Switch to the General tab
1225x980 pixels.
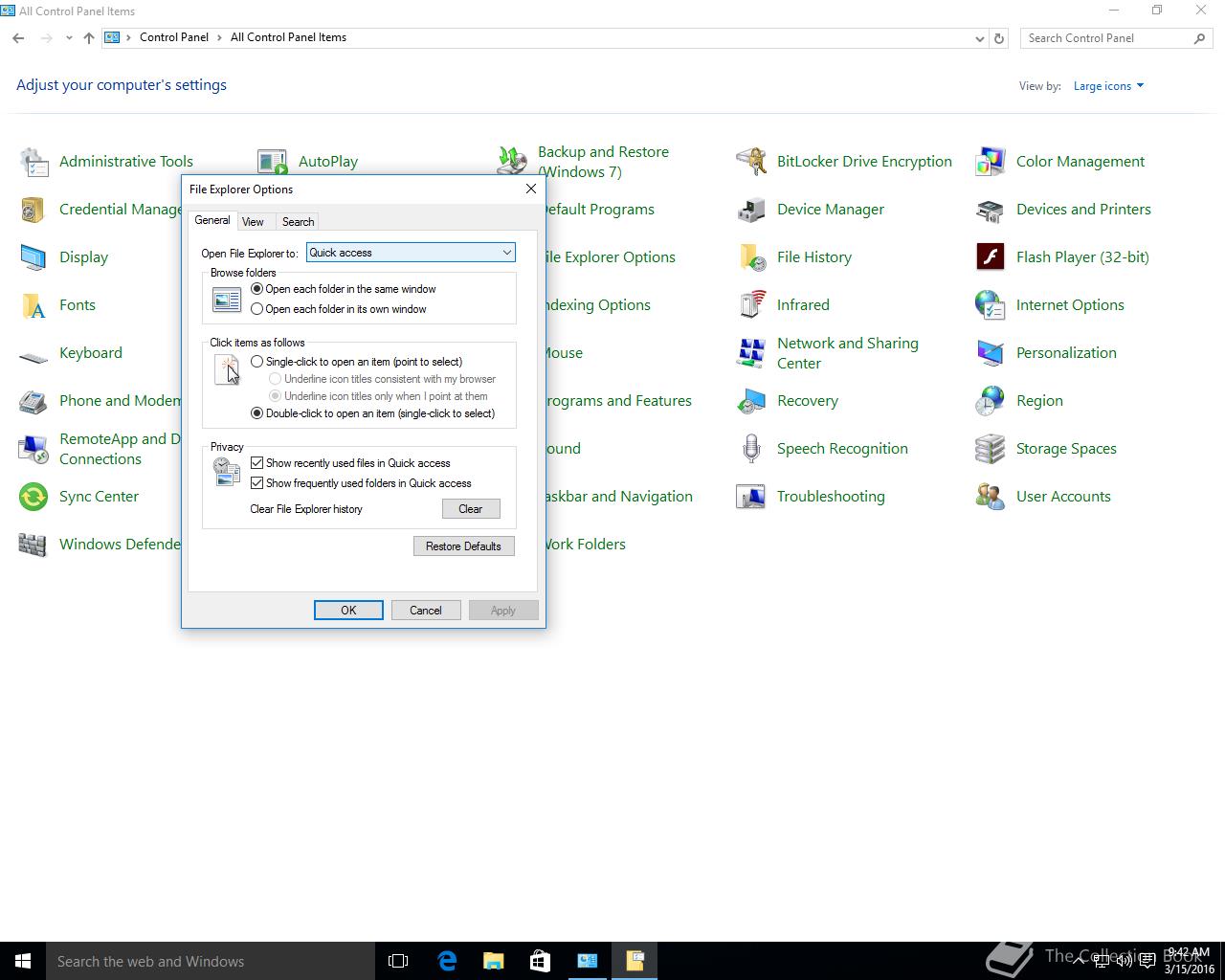212,220
